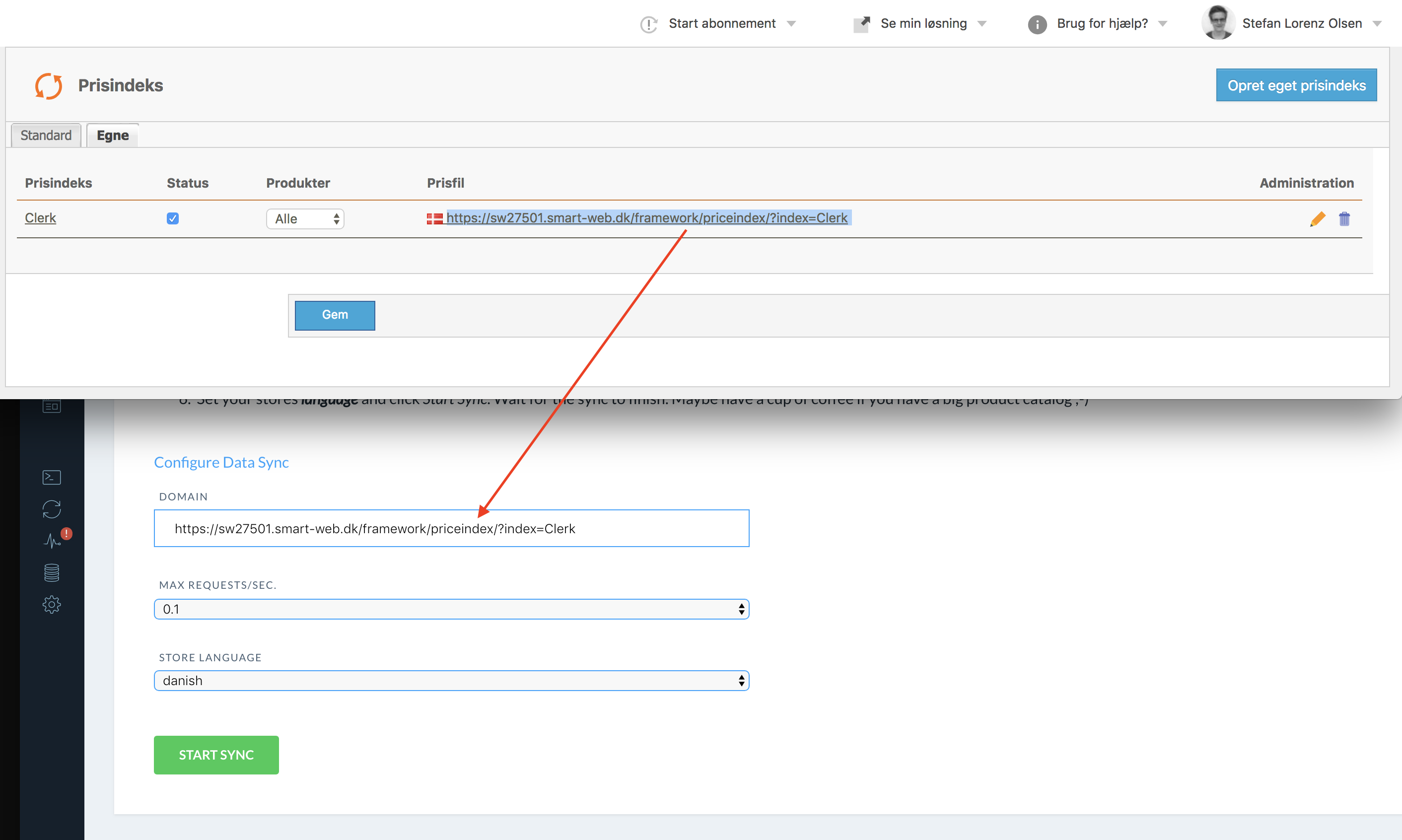Open the Alle products dropdown

(x=305, y=219)
